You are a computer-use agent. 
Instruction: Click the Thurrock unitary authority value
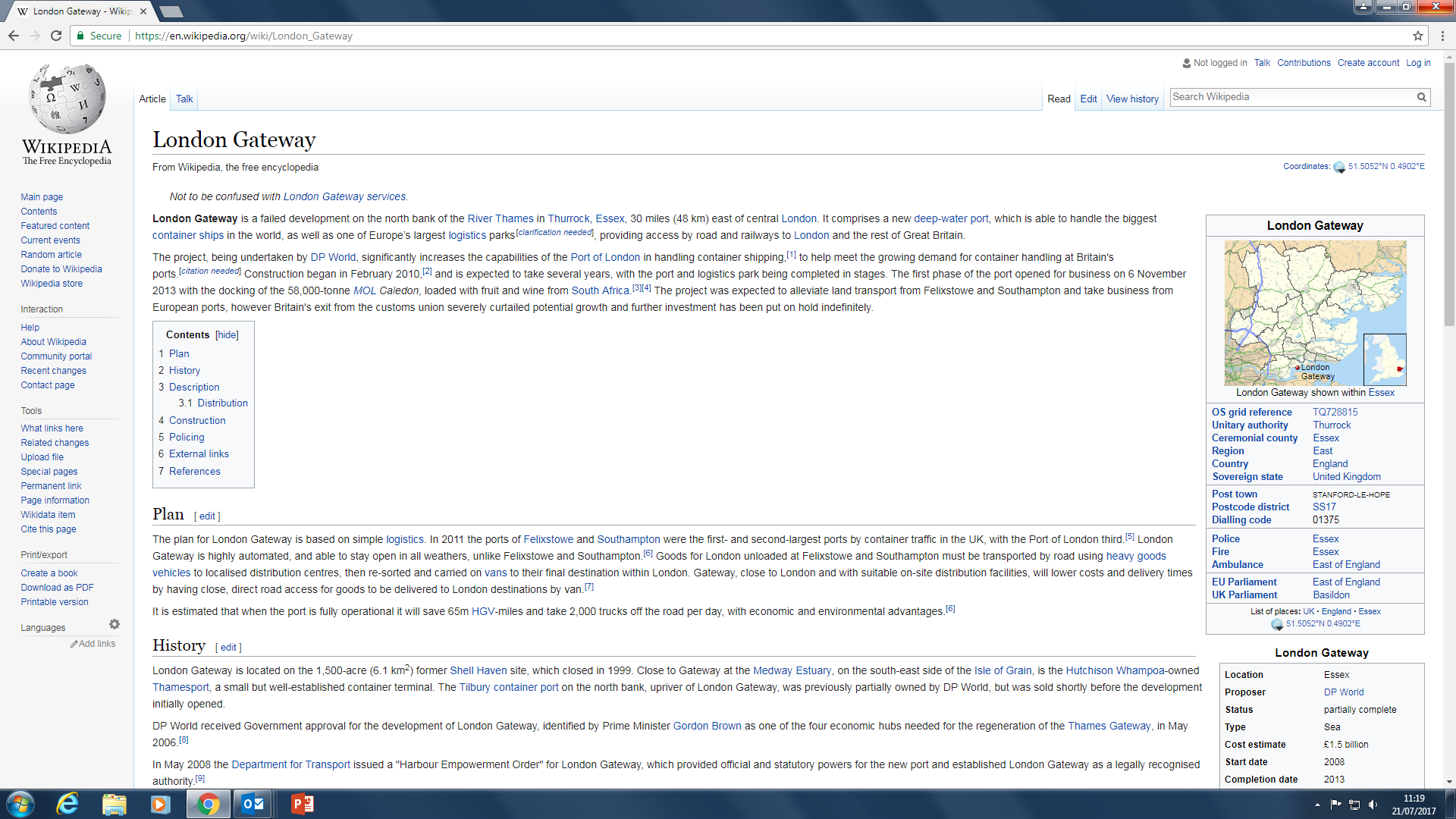(1332, 425)
